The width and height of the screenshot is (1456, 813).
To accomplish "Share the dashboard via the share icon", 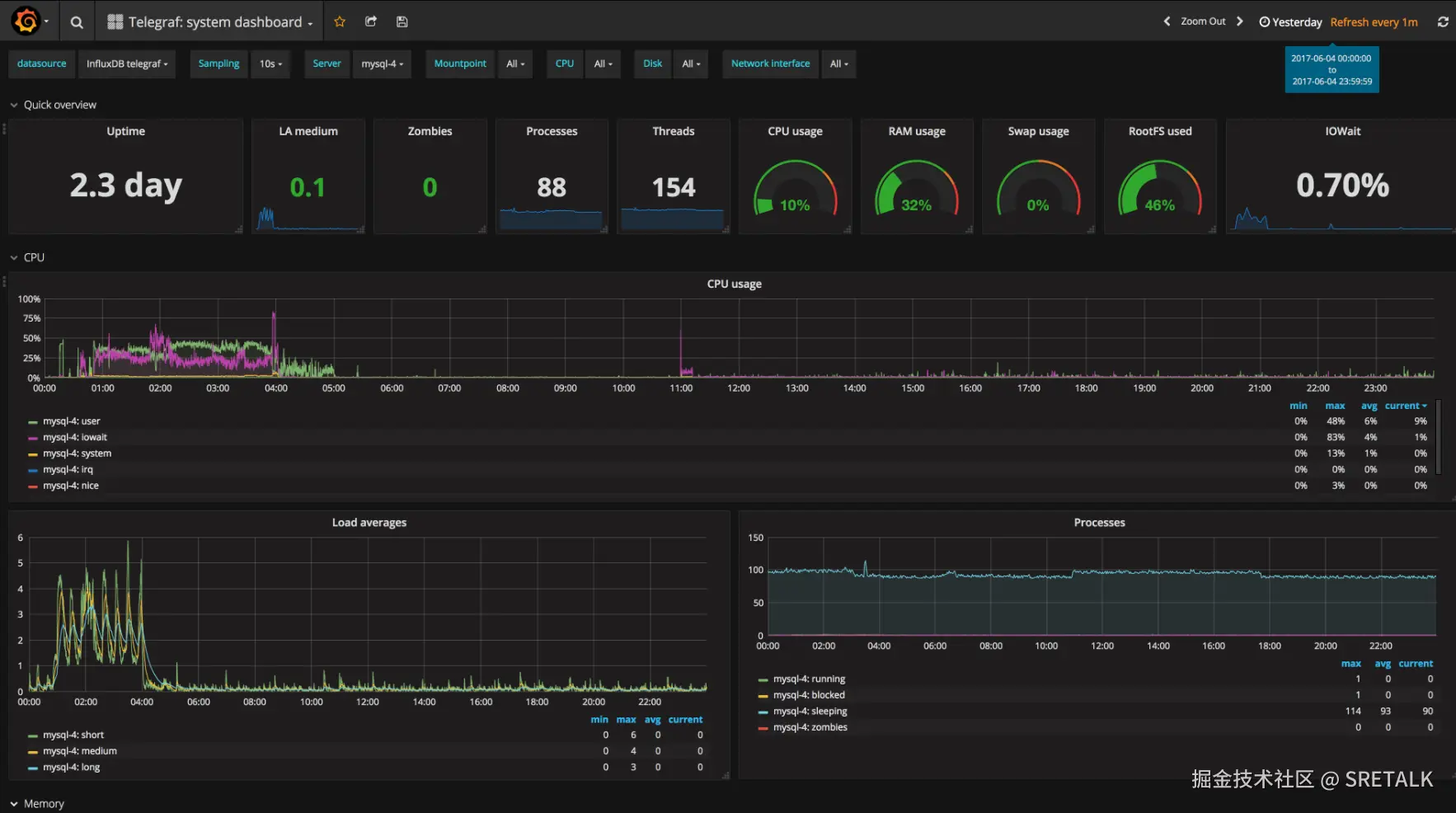I will [370, 21].
